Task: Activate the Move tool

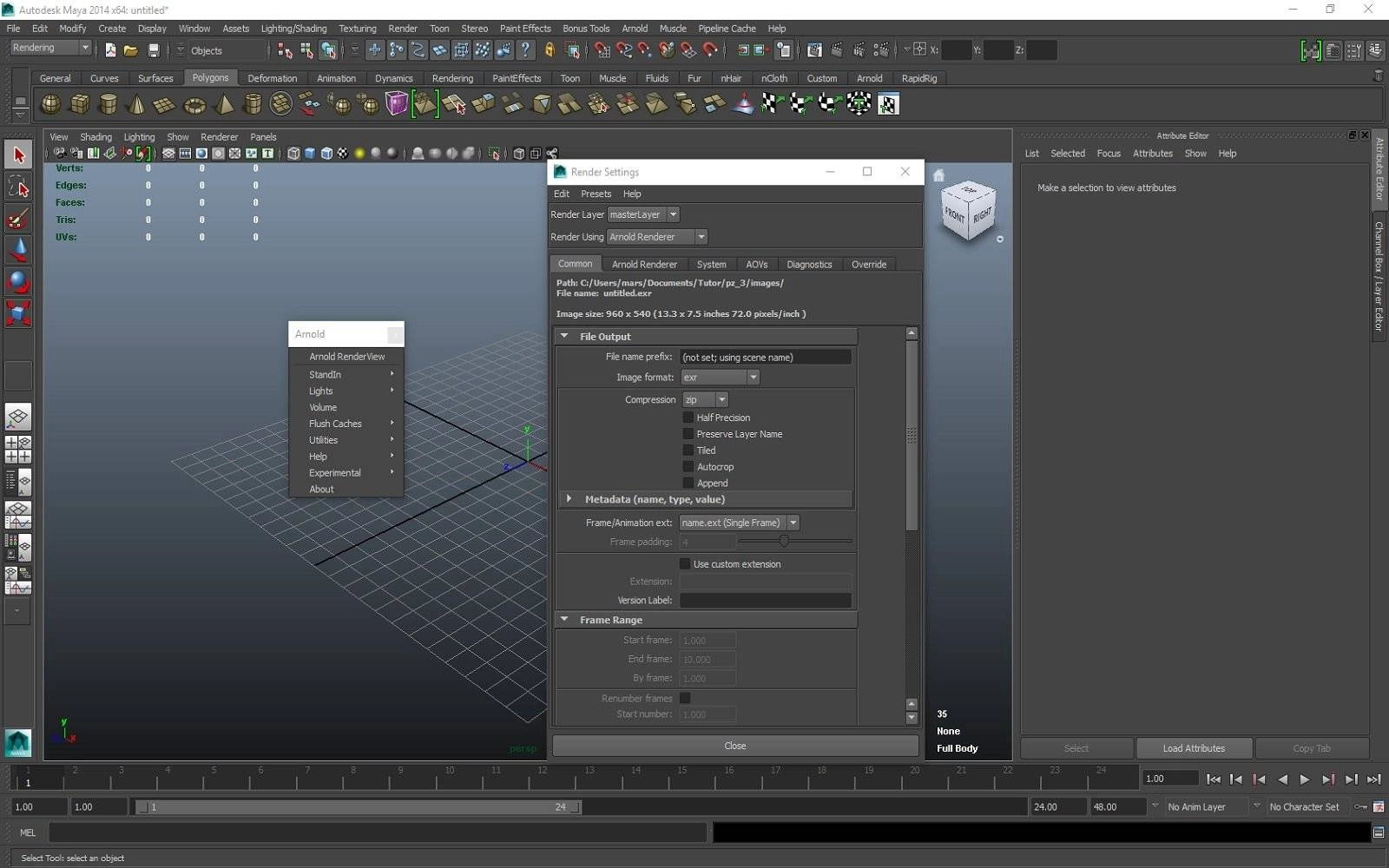Action: pyautogui.click(x=18, y=250)
